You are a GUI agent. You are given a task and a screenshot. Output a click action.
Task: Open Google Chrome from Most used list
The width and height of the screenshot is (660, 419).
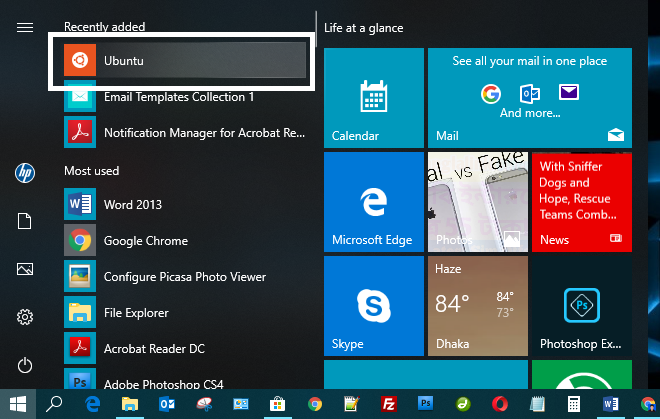(185, 240)
